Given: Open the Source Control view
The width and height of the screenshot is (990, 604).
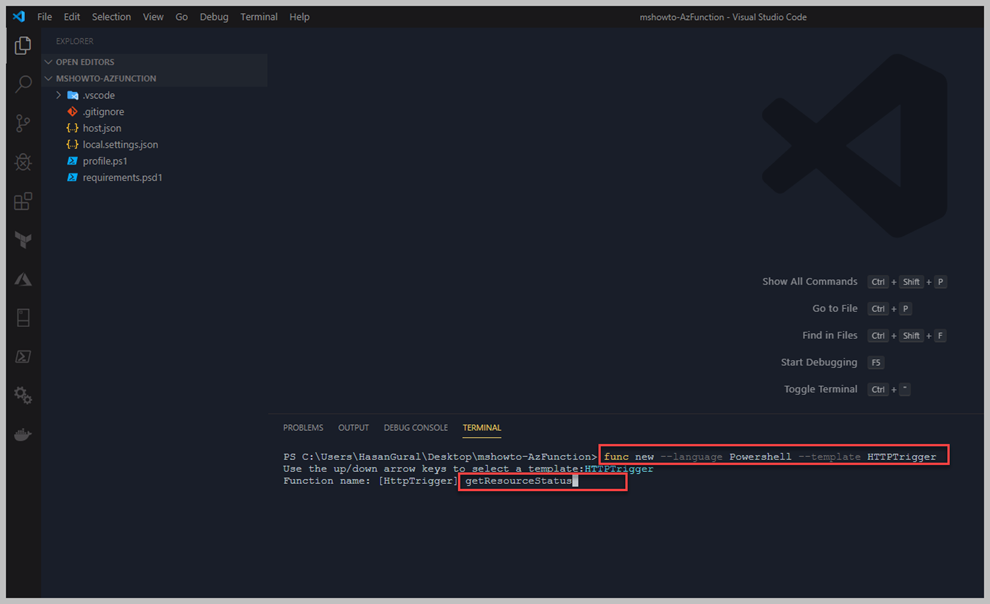Looking at the screenshot, I should [23, 123].
